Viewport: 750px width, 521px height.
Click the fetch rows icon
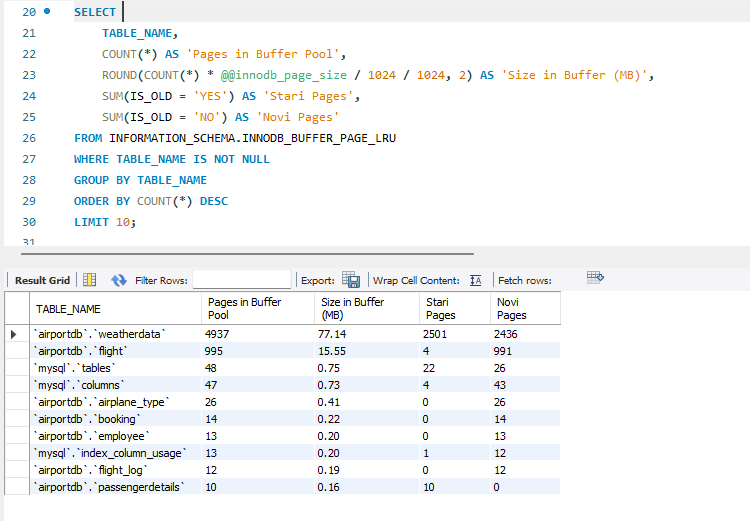(596, 278)
